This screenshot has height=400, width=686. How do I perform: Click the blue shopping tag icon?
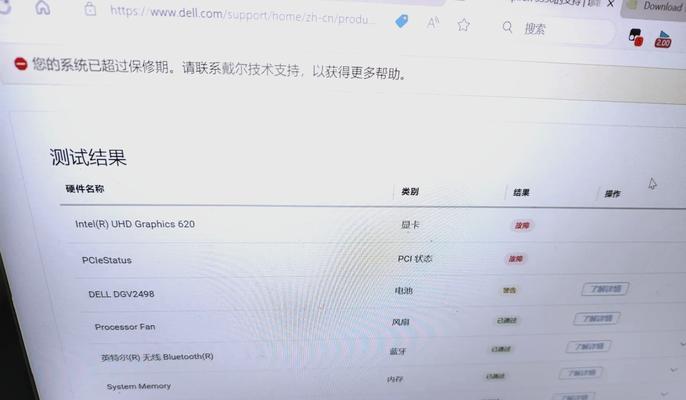[x=401, y=21]
